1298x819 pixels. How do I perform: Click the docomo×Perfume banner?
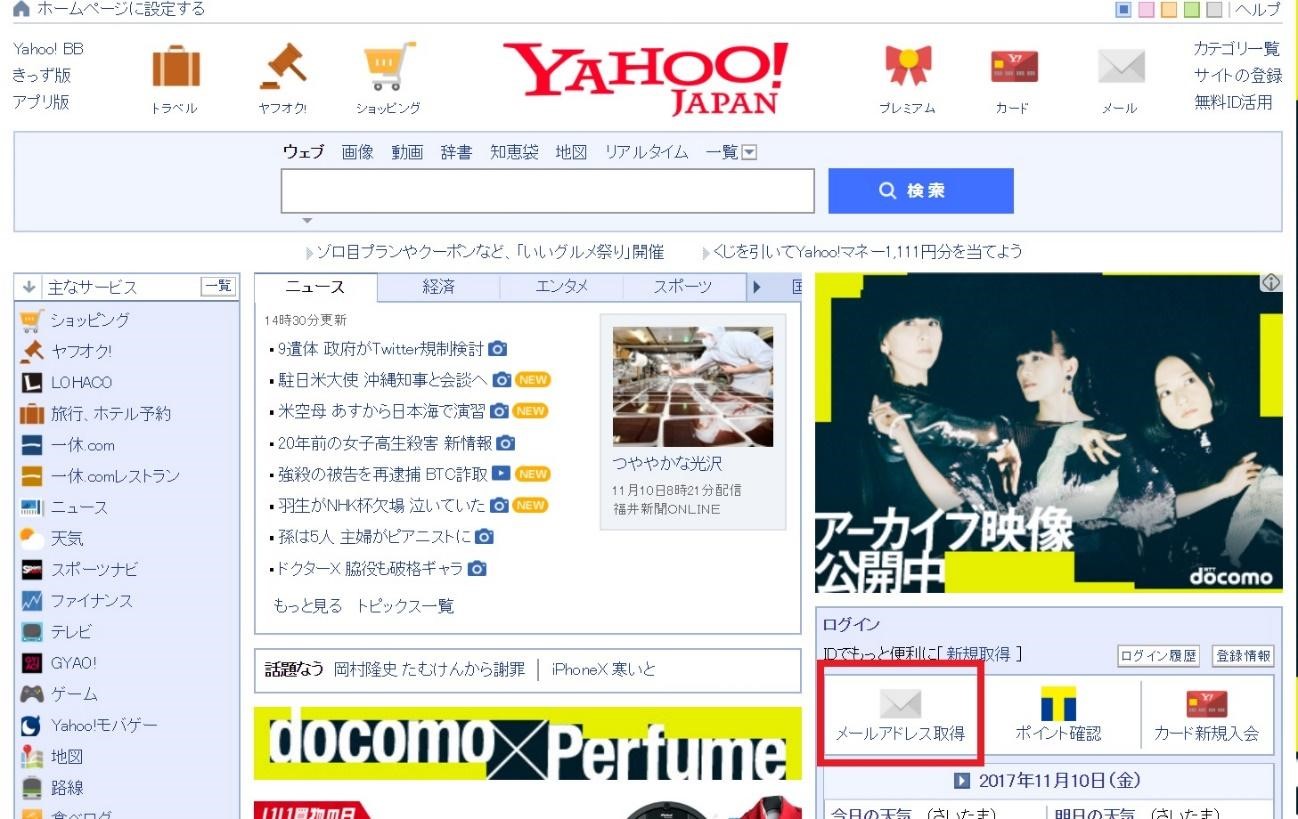(527, 743)
